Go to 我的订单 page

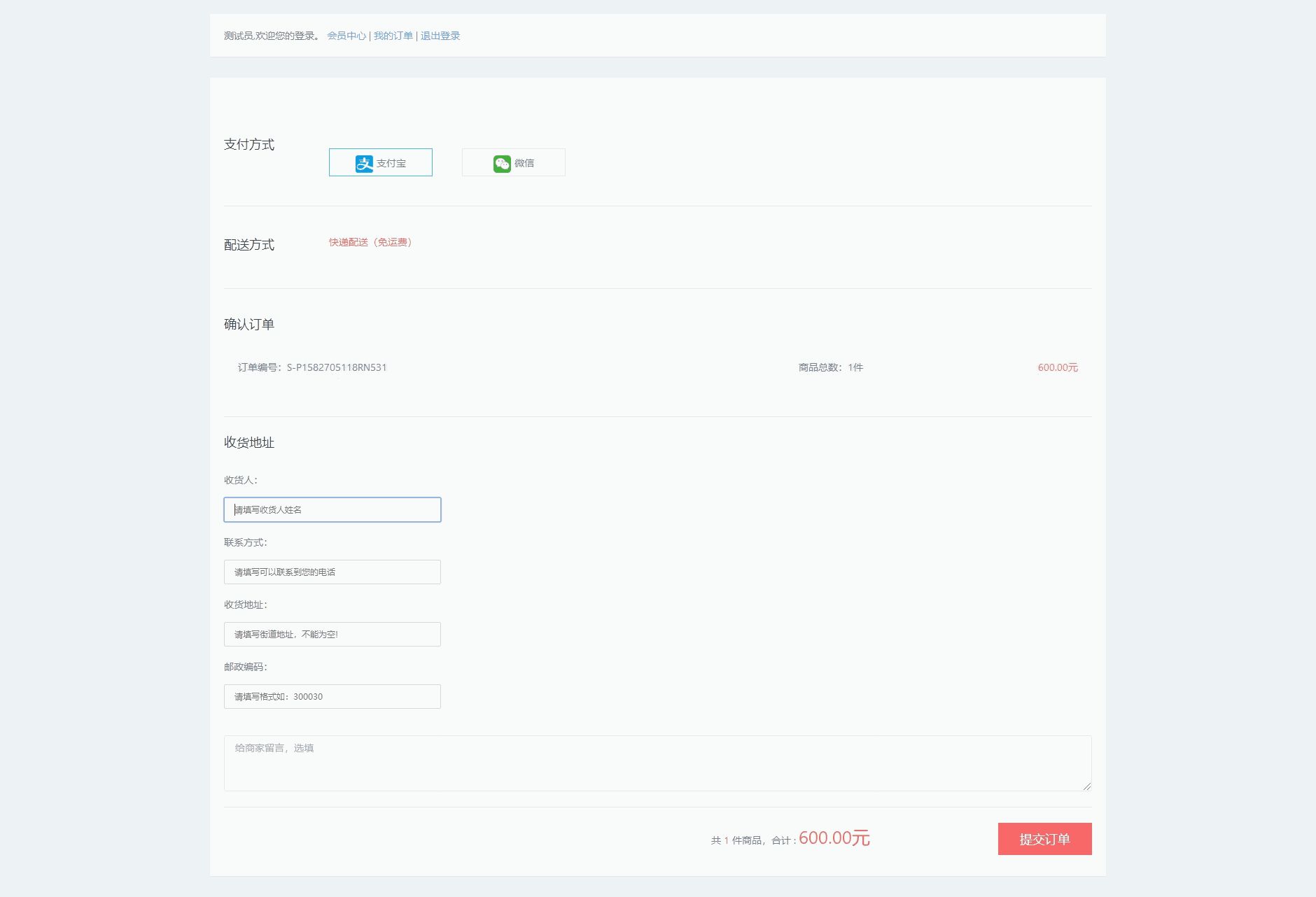393,36
